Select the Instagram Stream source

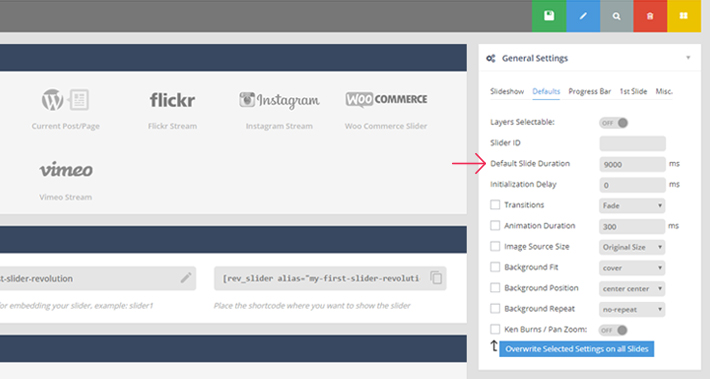(x=279, y=109)
